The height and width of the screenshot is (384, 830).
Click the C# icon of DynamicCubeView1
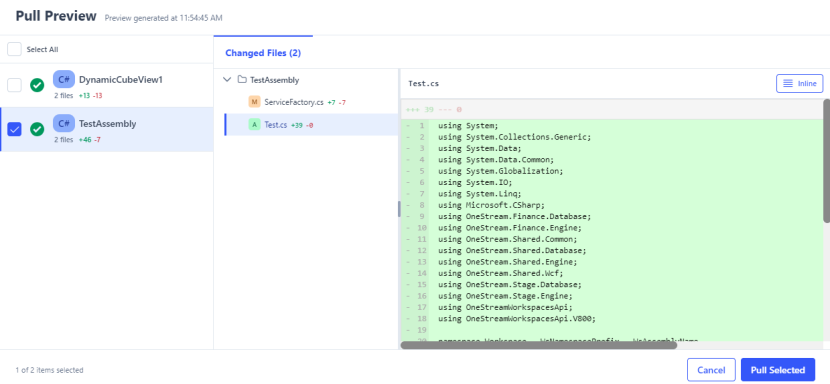pos(64,79)
